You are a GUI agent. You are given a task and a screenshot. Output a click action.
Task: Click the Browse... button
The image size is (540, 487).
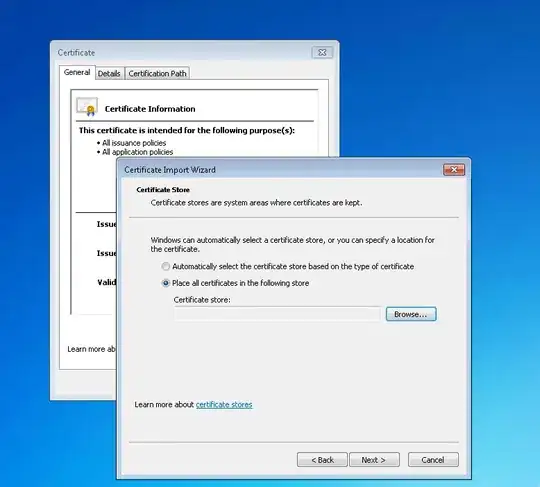[x=411, y=314]
